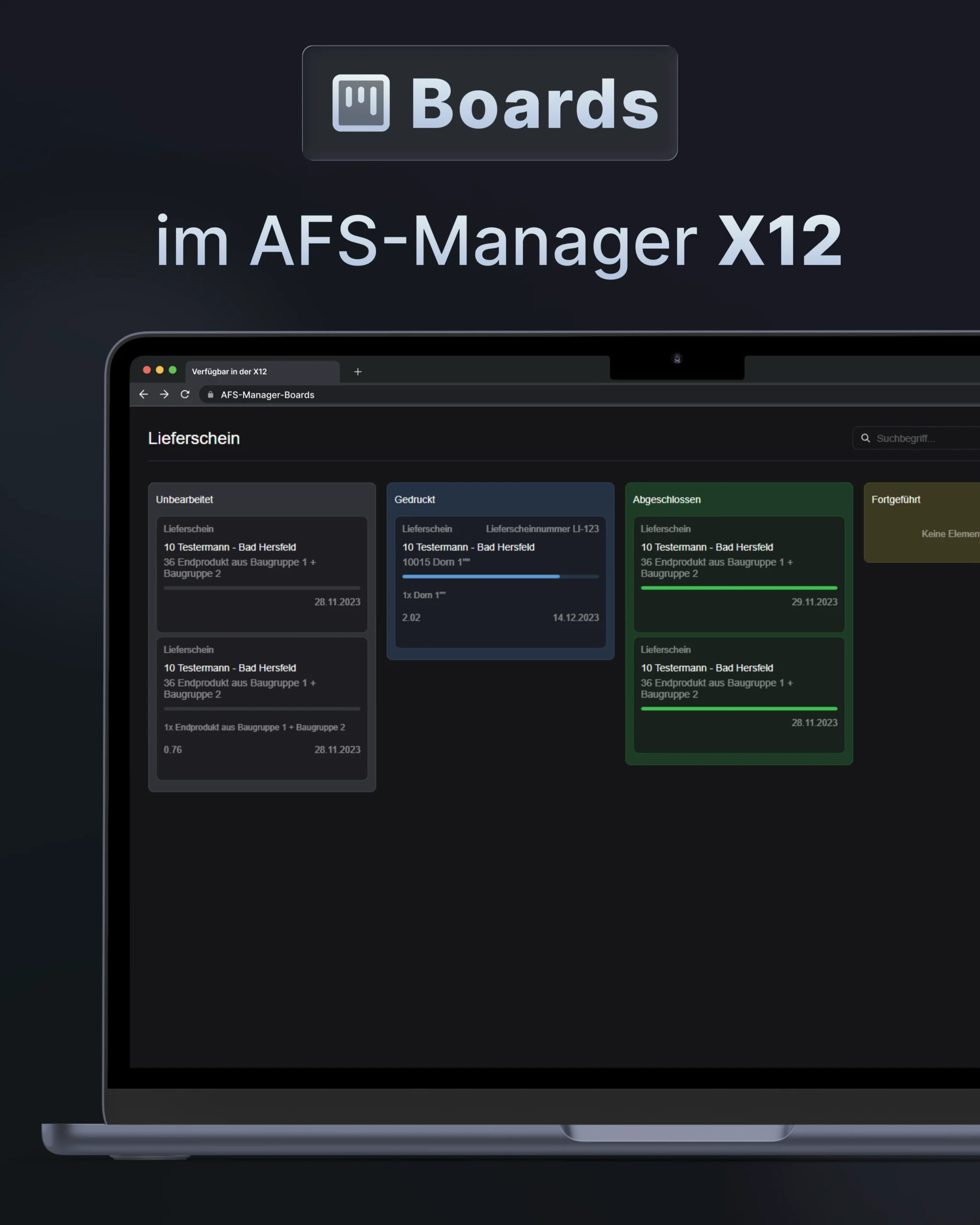The image size is (980, 1225).
Task: Click the green fullscreen window dot
Action: [173, 370]
